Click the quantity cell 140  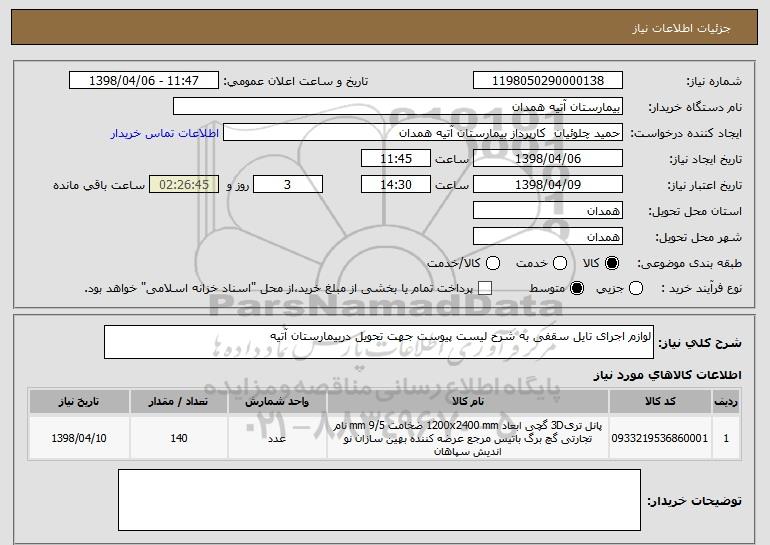179,438
